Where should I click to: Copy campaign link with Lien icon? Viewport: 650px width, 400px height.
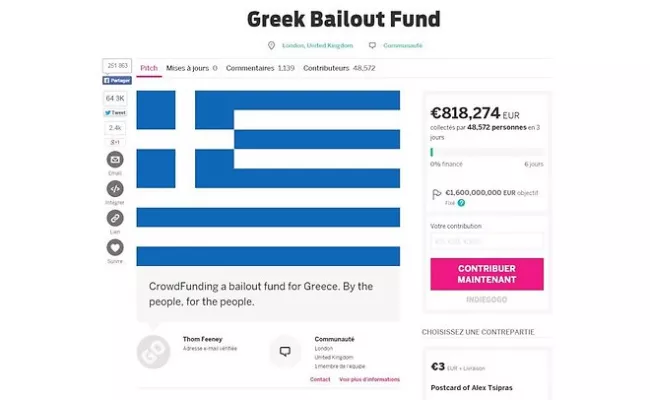[x=115, y=217]
